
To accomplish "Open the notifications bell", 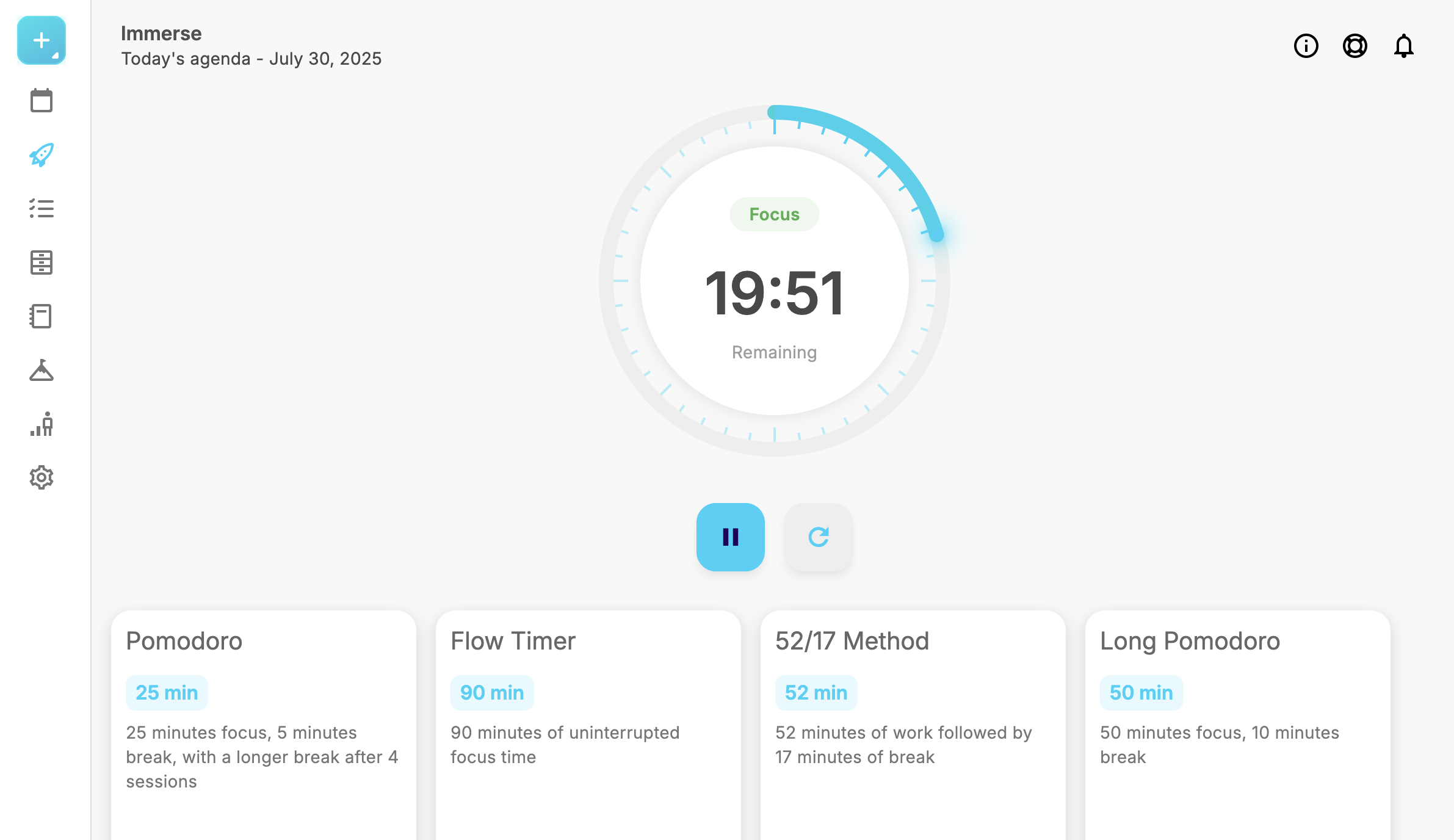I will coord(1404,46).
